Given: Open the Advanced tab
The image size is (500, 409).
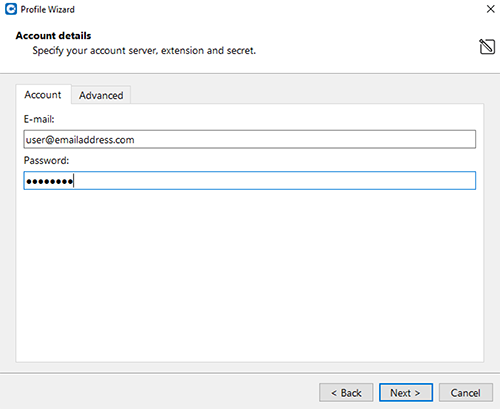Looking at the screenshot, I should 101,95.
